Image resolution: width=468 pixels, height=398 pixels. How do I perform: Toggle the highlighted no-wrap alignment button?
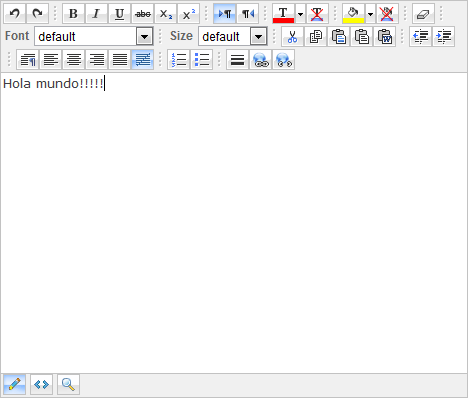(x=143, y=60)
